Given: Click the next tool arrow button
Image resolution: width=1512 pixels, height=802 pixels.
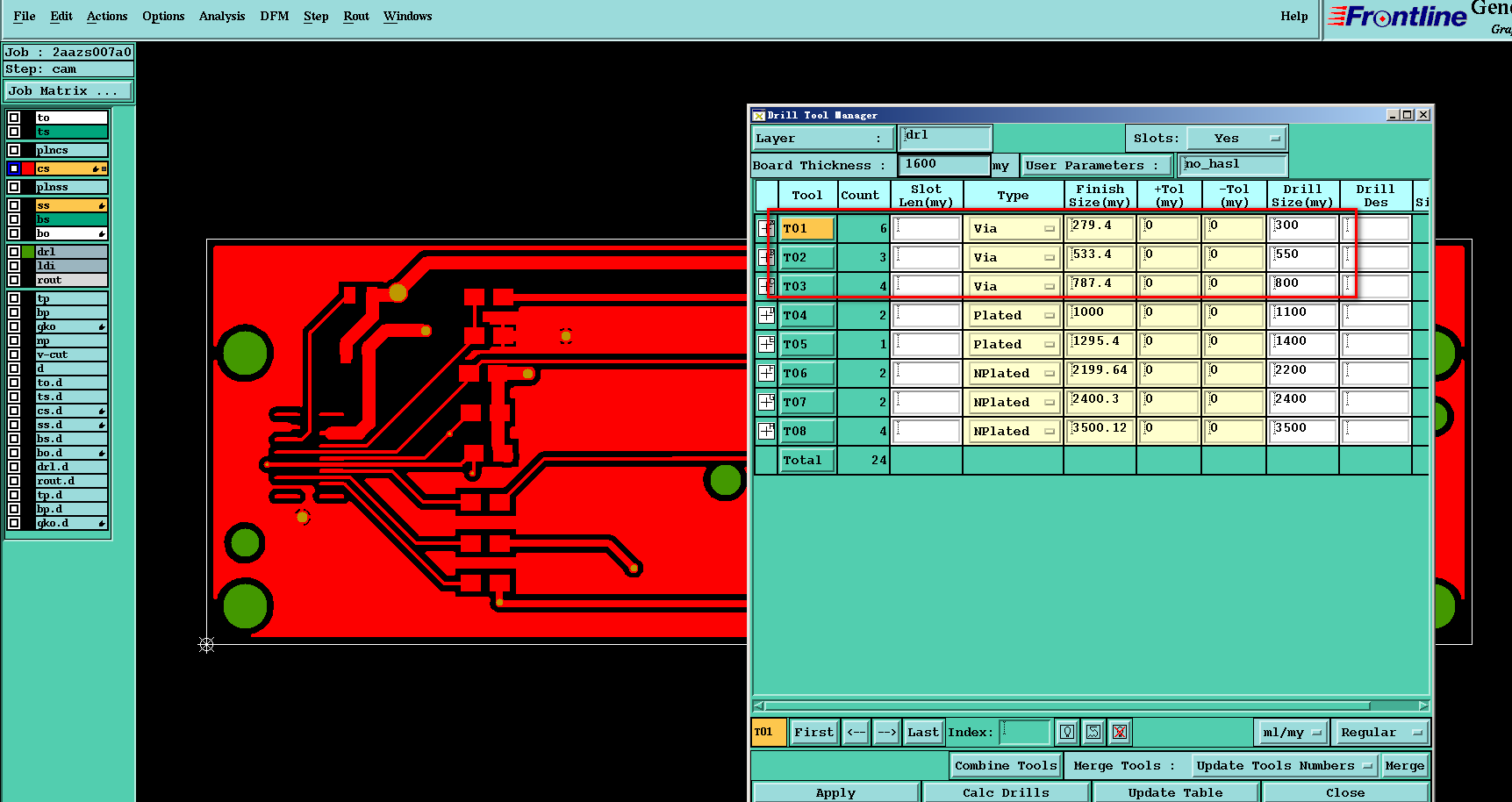Looking at the screenshot, I should (x=887, y=732).
